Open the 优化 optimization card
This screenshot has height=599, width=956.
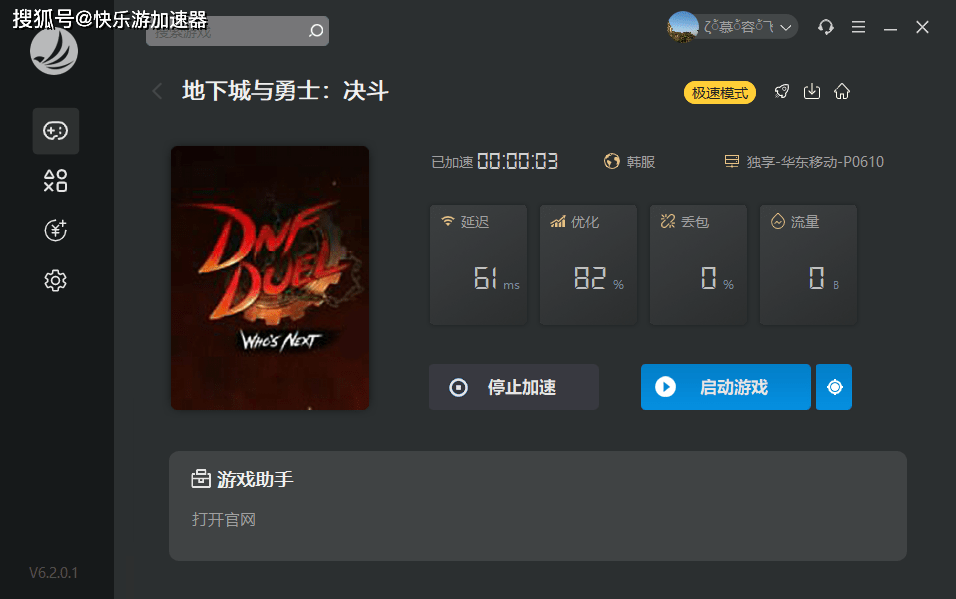coord(588,265)
